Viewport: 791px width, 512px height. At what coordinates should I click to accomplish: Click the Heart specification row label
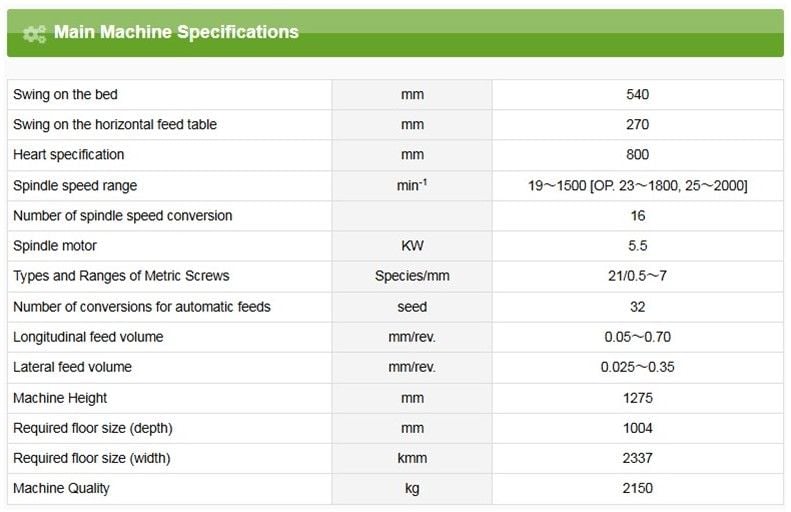click(69, 155)
